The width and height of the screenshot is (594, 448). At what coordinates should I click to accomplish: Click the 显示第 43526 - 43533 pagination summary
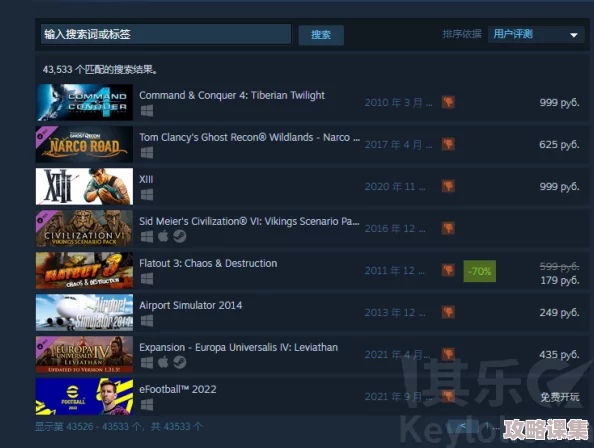[119, 427]
